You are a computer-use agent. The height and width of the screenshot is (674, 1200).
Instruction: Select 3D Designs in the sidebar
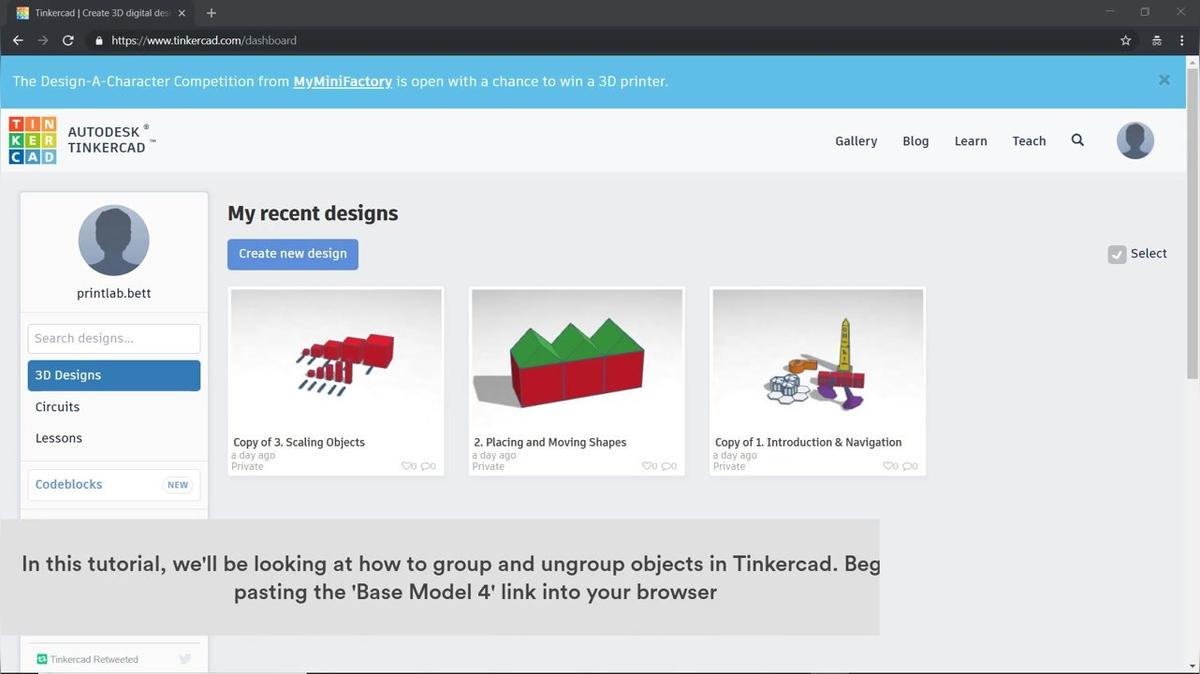[x=114, y=375]
